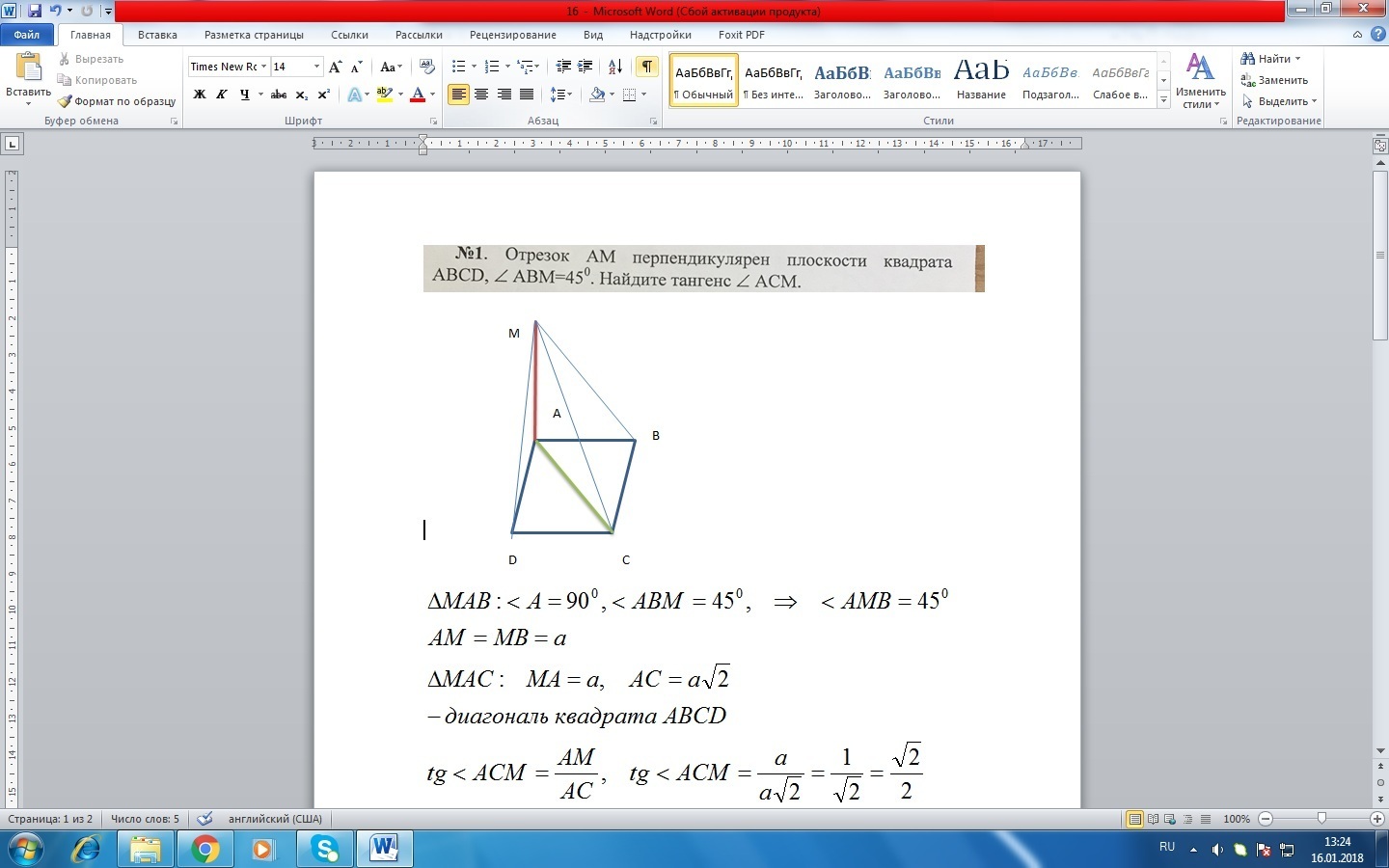Viewport: 1389px width, 868px height.
Task: Toggle underline Ч formatting
Action: pyautogui.click(x=244, y=95)
